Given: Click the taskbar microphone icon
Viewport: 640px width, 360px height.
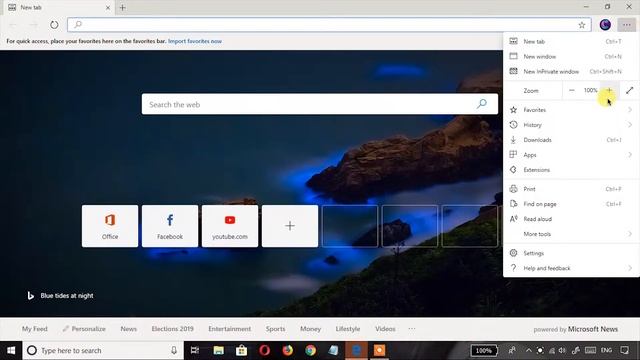Looking at the screenshot, I should [x=174, y=350].
